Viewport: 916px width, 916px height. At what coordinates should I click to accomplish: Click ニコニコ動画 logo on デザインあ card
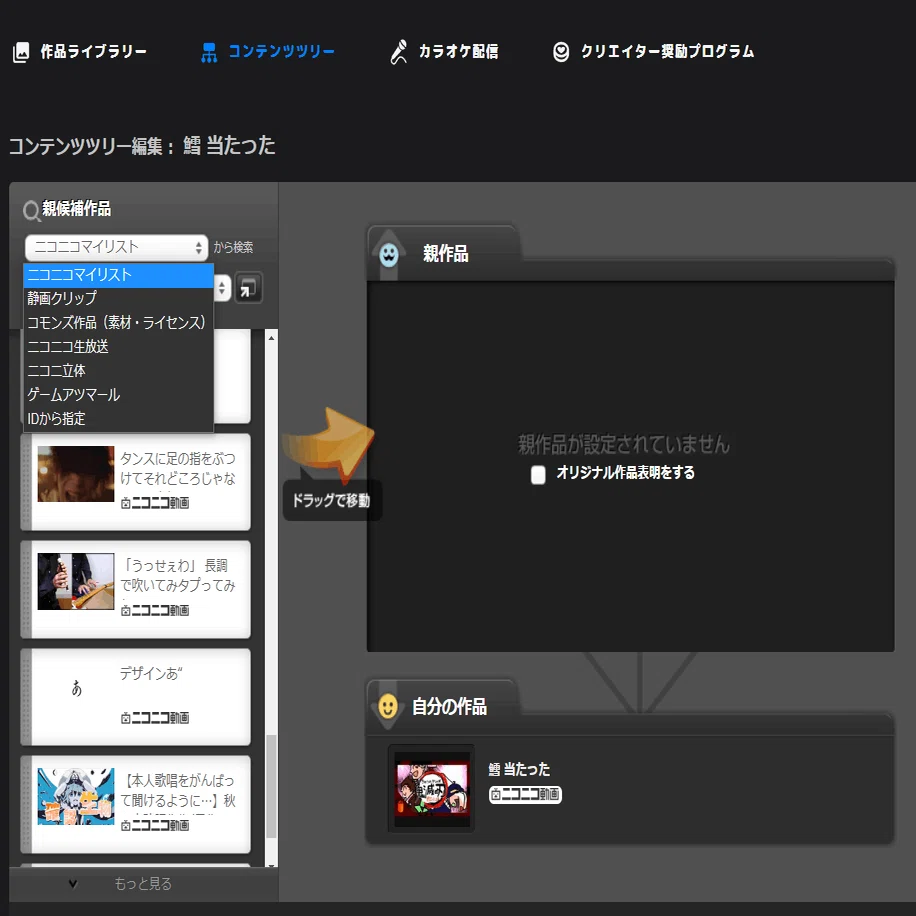pyautogui.click(x=155, y=717)
